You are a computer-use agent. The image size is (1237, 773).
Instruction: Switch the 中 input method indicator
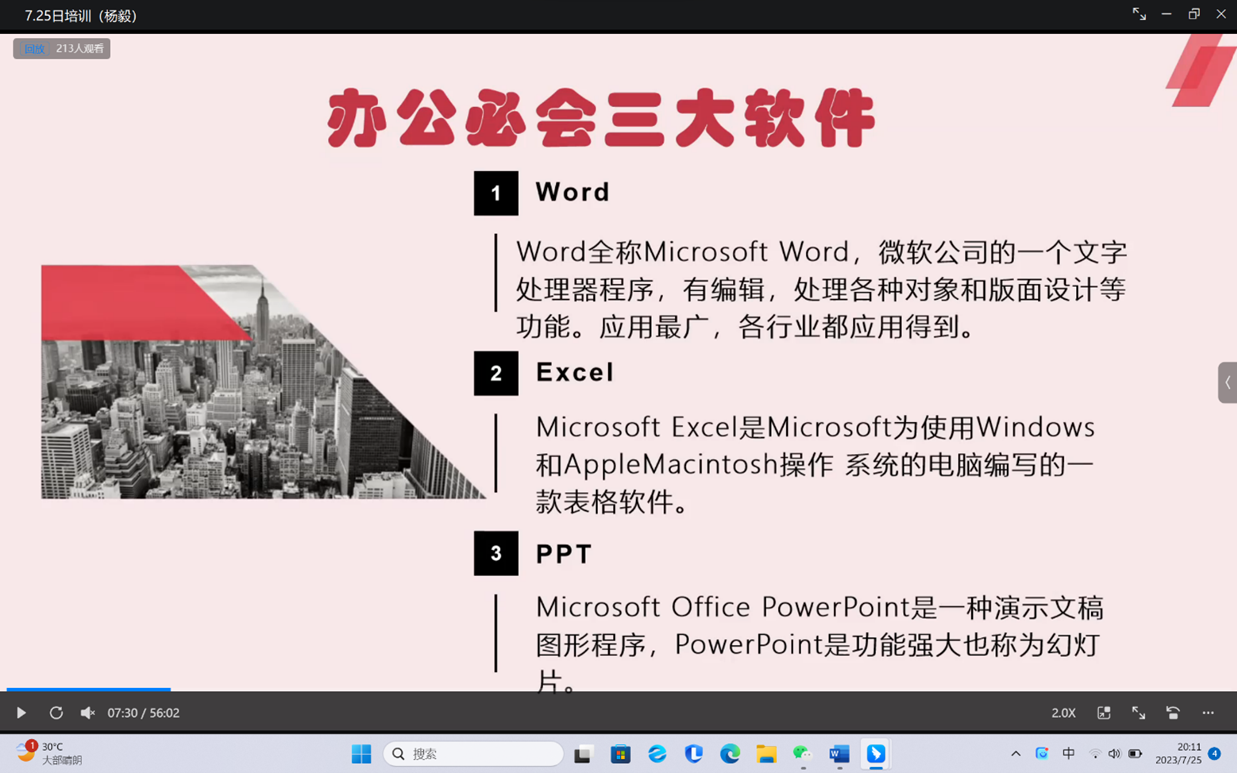tap(1068, 754)
